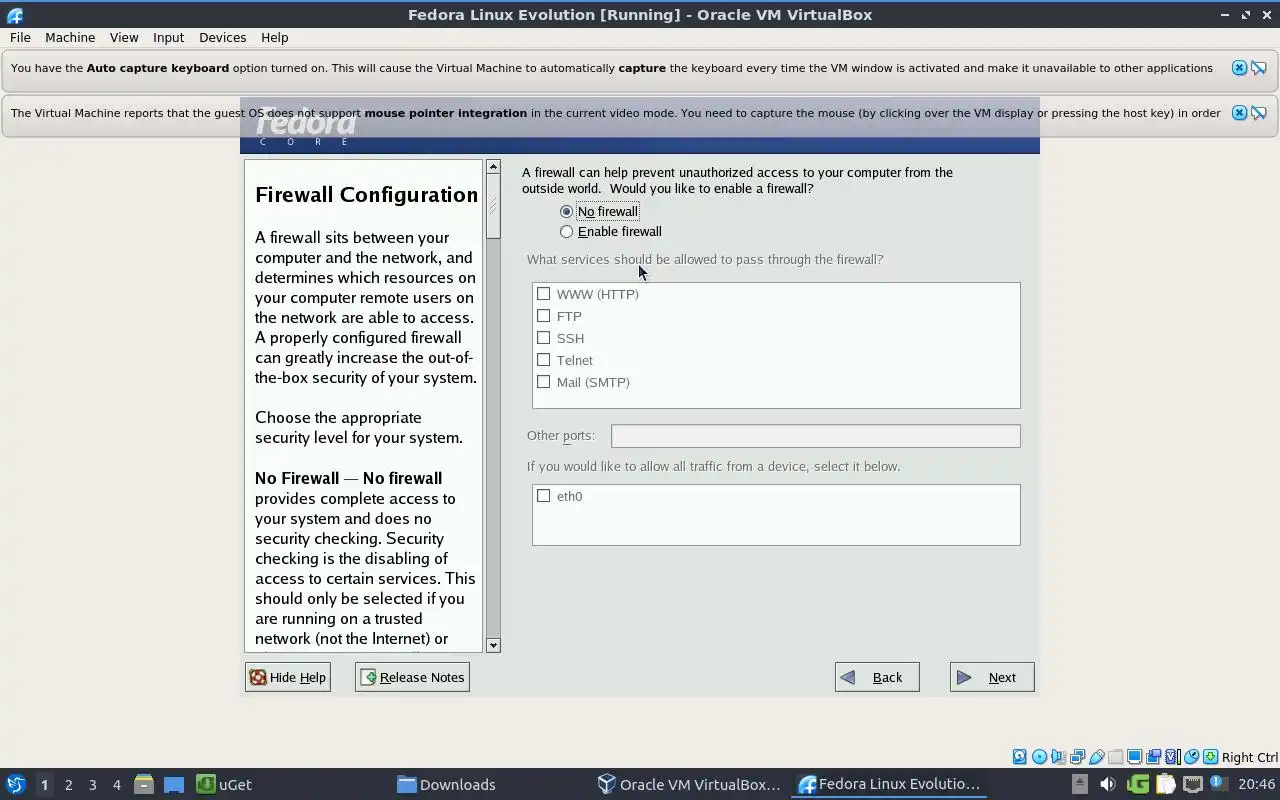Check the WWW (HTTP) service box
The height and width of the screenshot is (800, 1280).
click(x=543, y=294)
